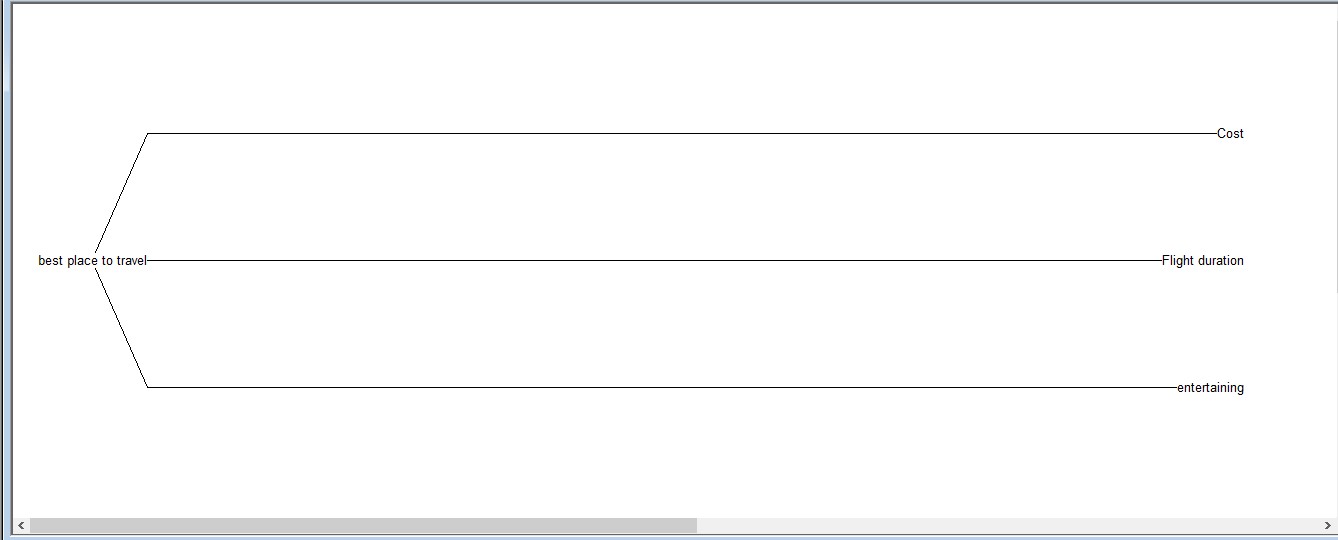The image size is (1338, 540).
Task: Select the "best place to travel" root node
Action: coord(92,261)
